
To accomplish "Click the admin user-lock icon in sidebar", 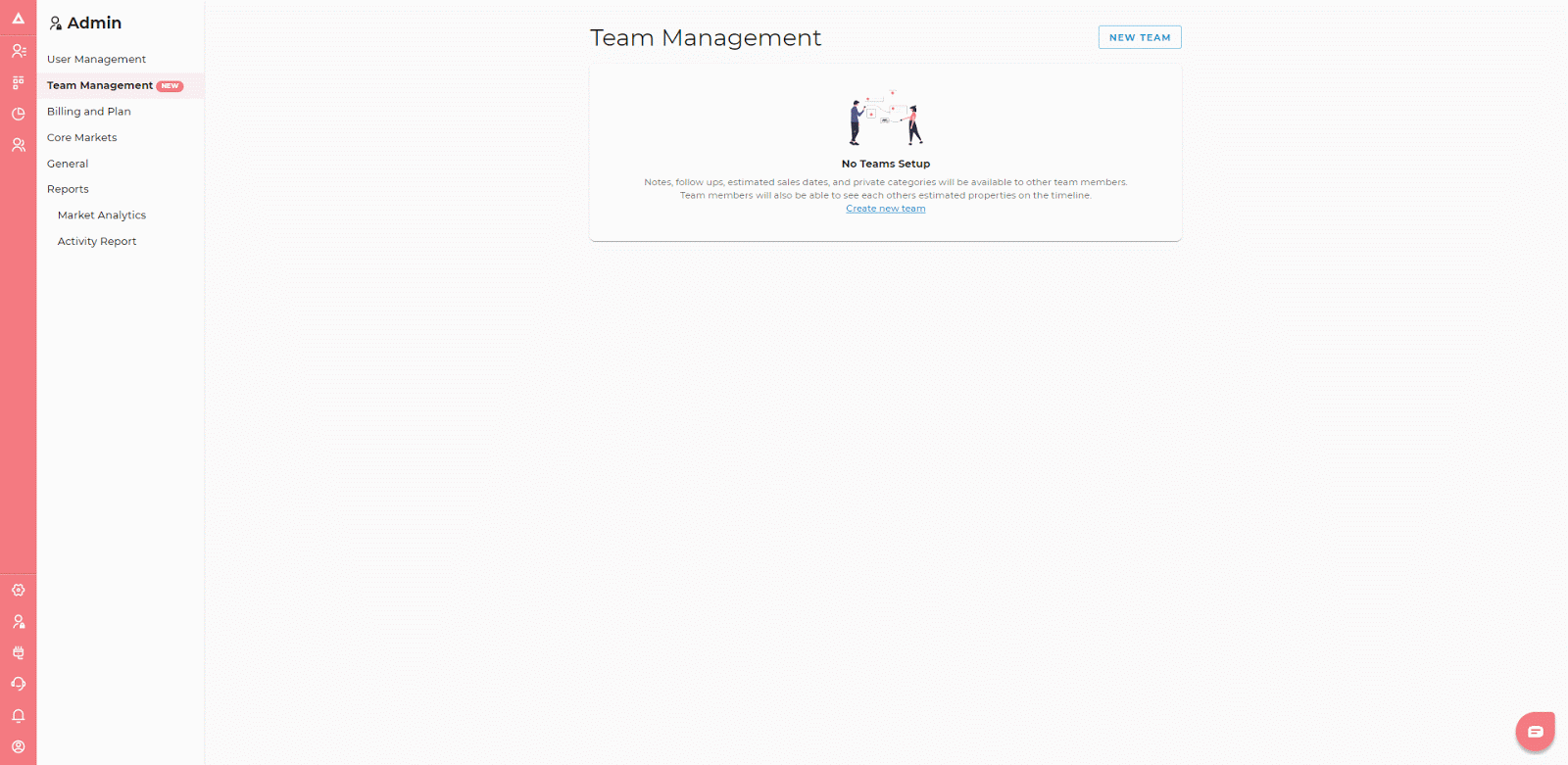I will (18, 621).
